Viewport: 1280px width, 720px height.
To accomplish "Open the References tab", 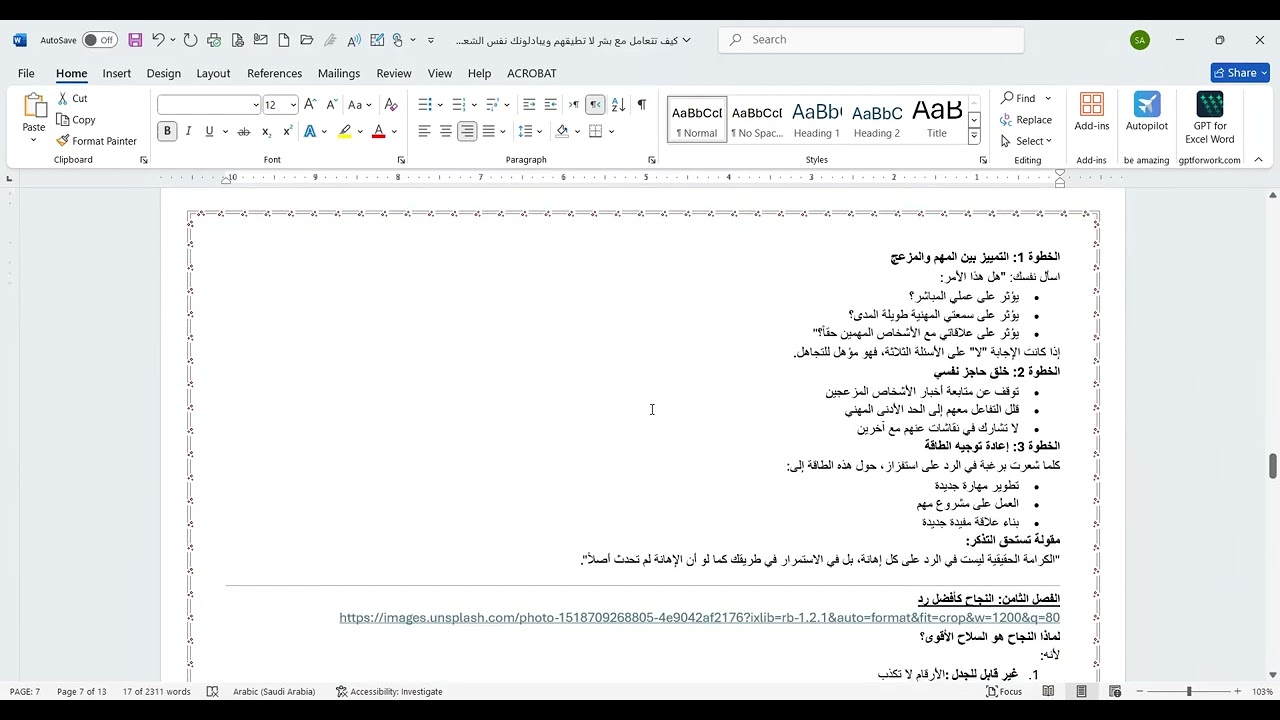I will coord(274,73).
